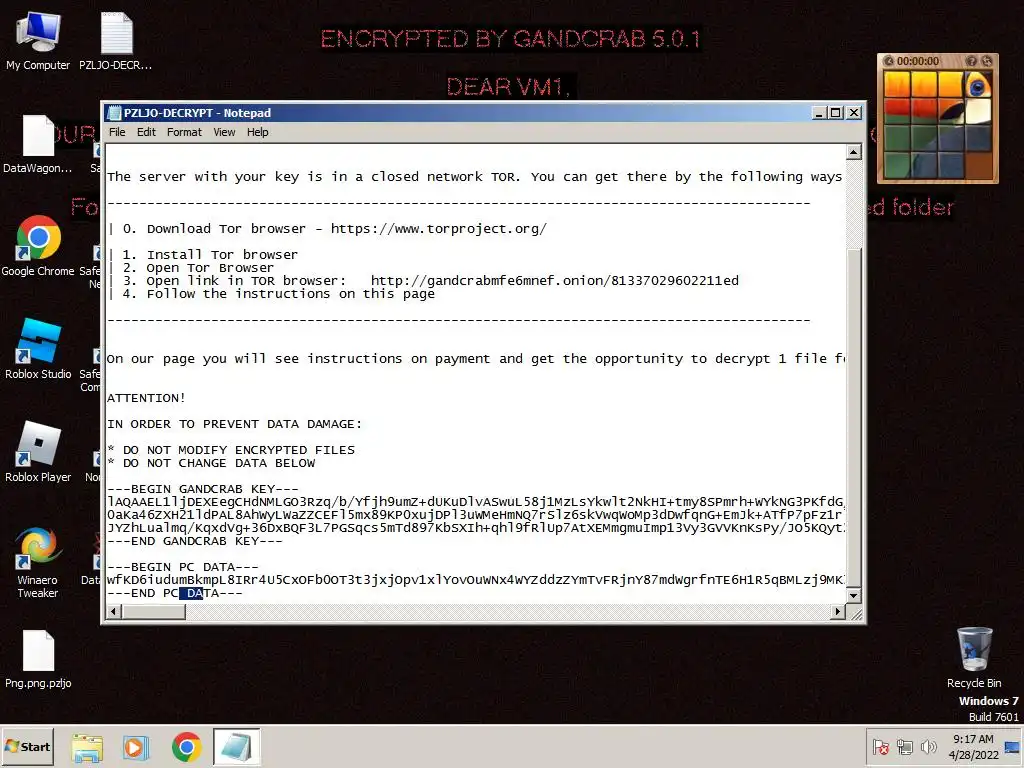Open the Recycle Bin
Screen dimensions: 1024x768
click(974, 658)
